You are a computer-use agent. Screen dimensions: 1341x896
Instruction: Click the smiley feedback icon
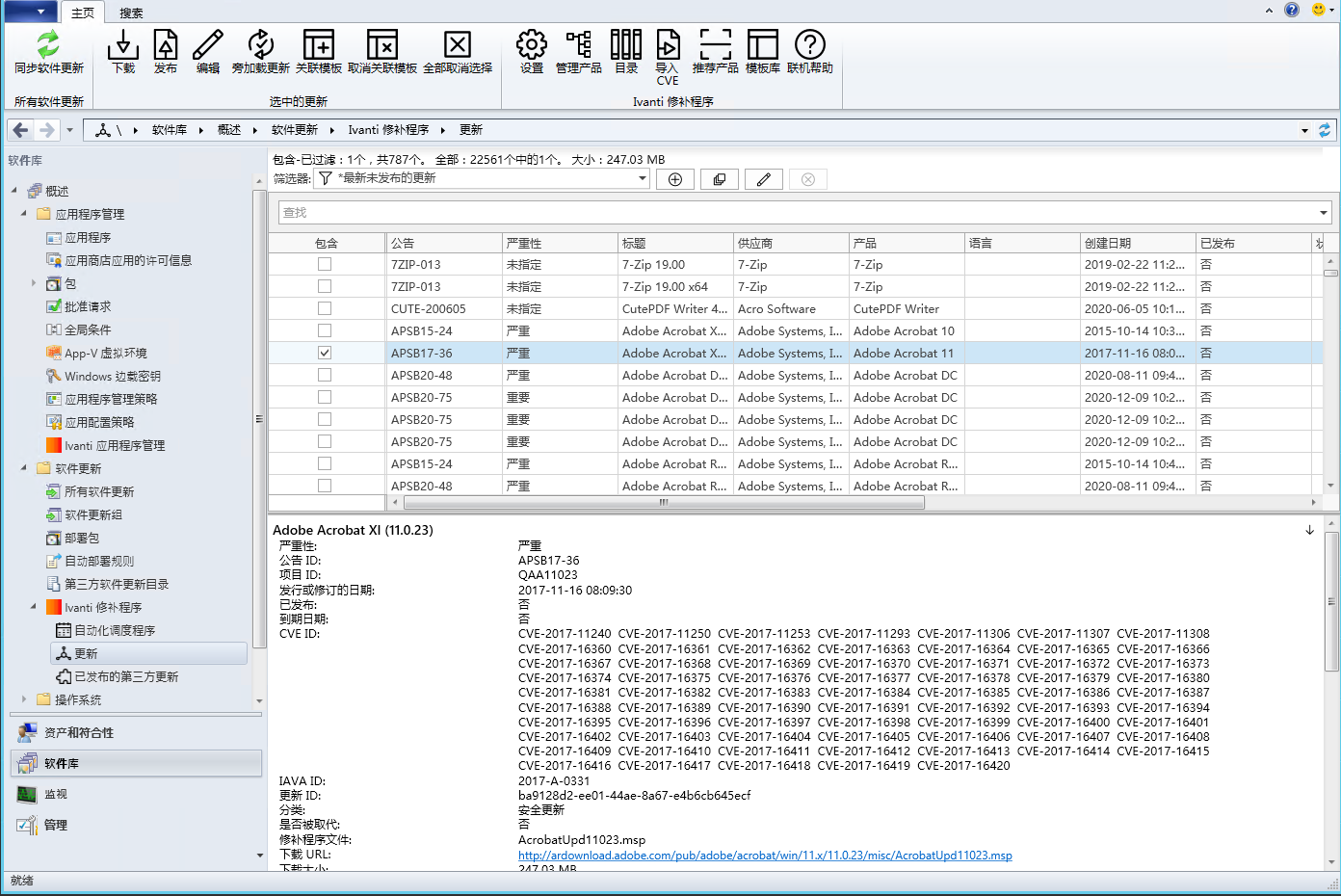1319,10
